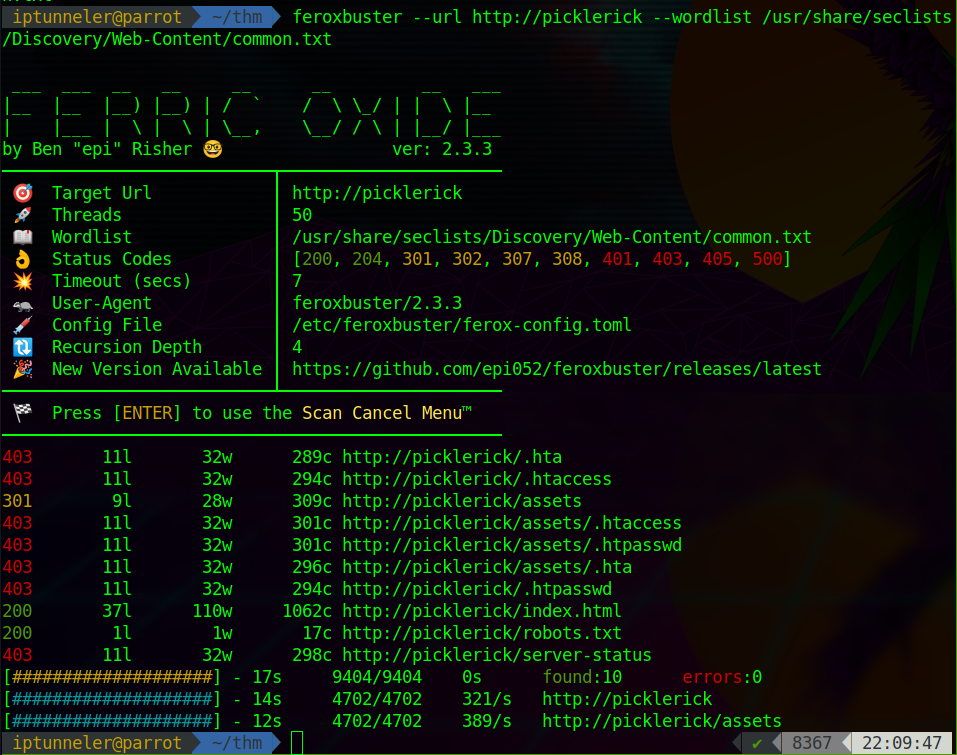
Task: Click the Target Url value http://picklerick
Action: click(x=377, y=193)
